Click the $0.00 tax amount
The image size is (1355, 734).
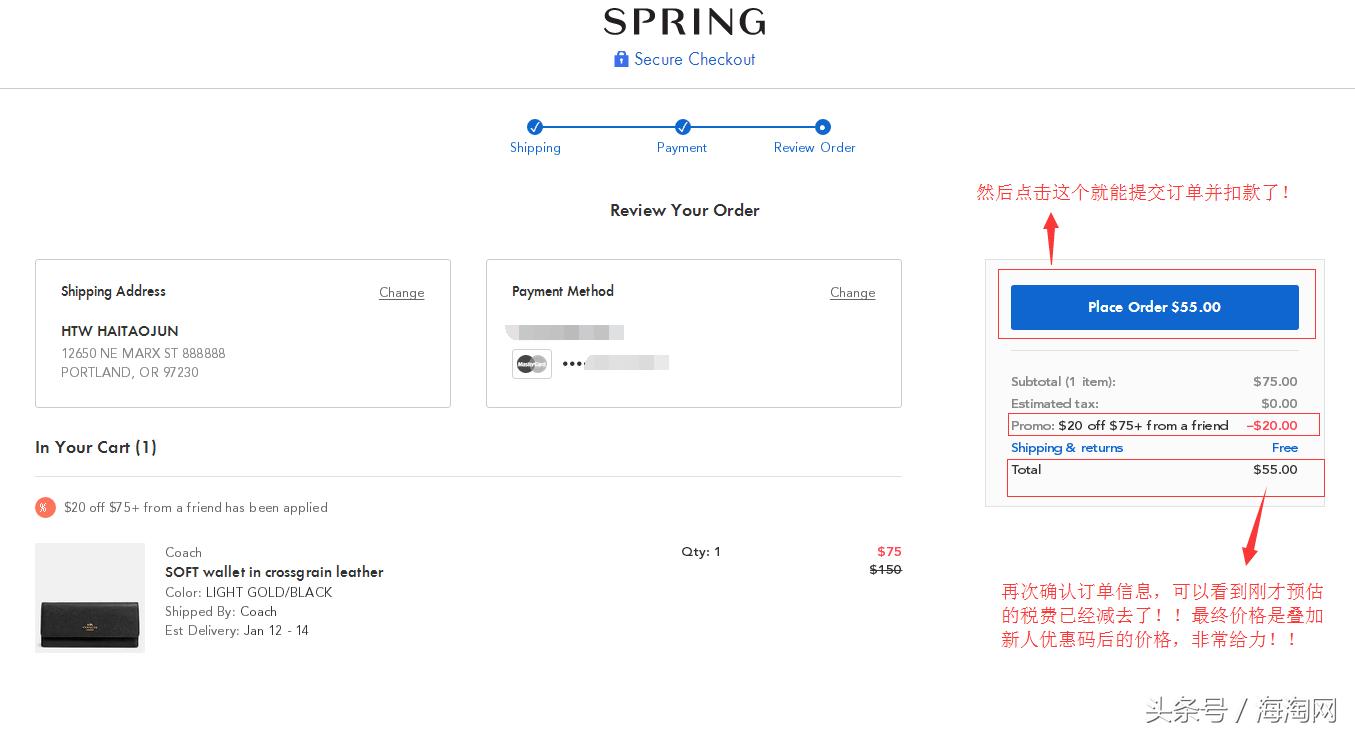[x=1279, y=403]
